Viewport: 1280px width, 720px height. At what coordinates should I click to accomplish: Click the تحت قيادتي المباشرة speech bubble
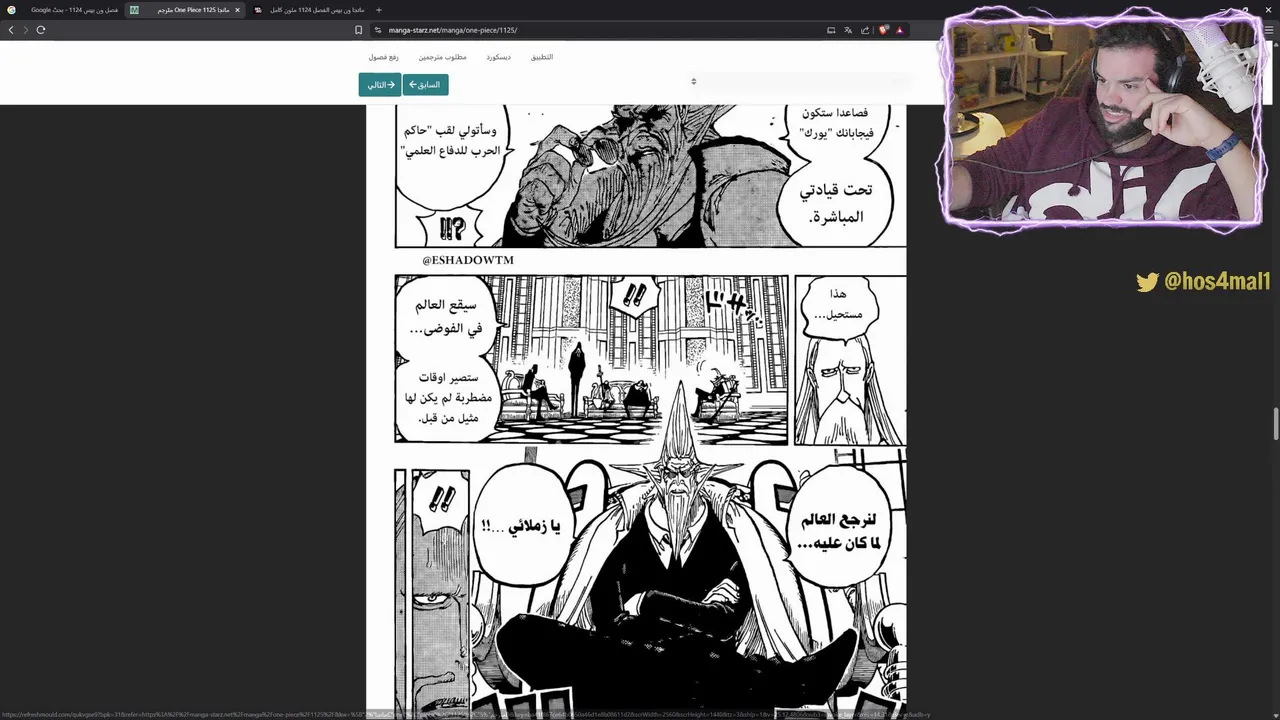[x=835, y=203]
